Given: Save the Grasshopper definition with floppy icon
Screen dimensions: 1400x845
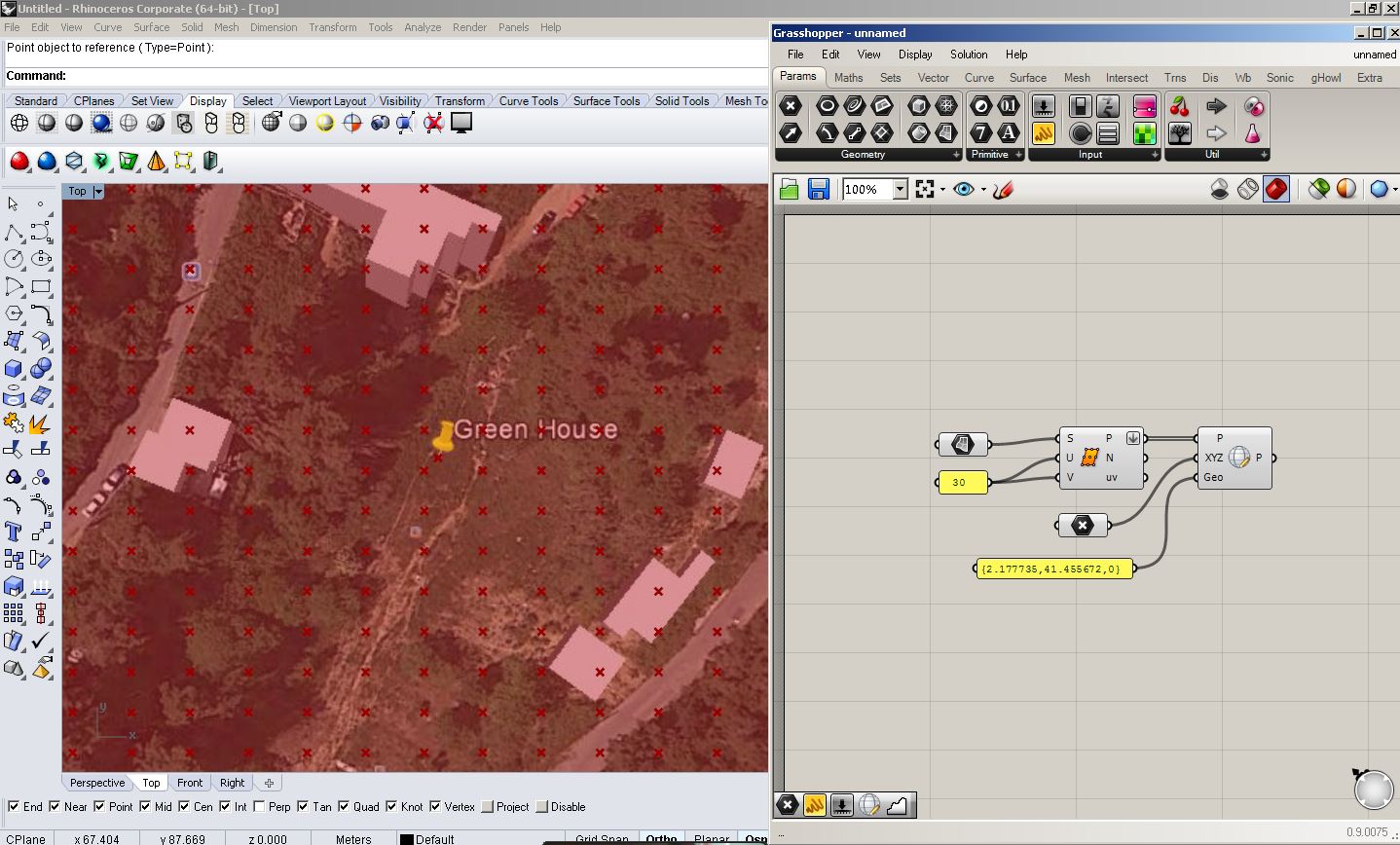Looking at the screenshot, I should (x=818, y=189).
